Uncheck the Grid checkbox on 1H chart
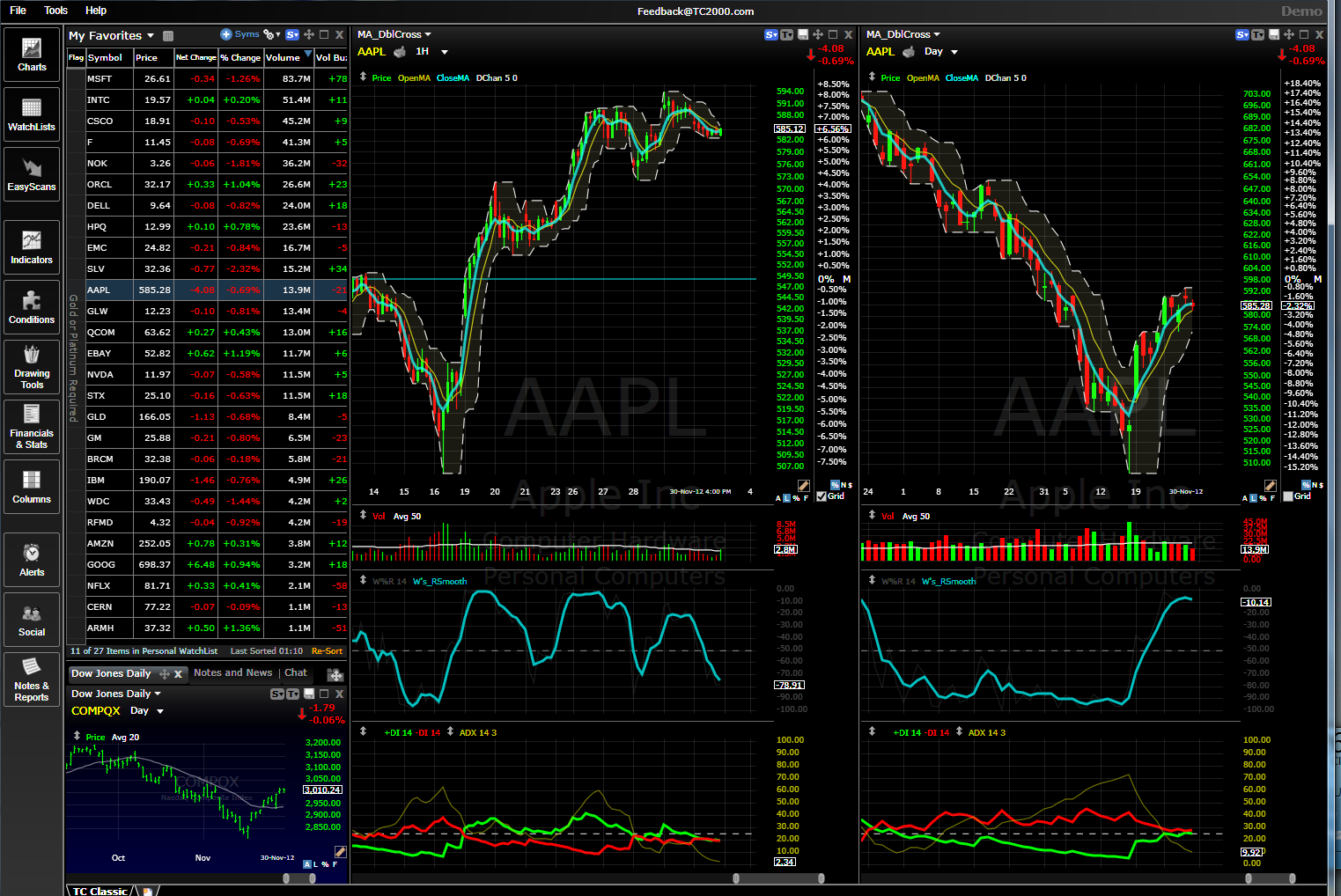This screenshot has height=896, width=1341. point(822,496)
